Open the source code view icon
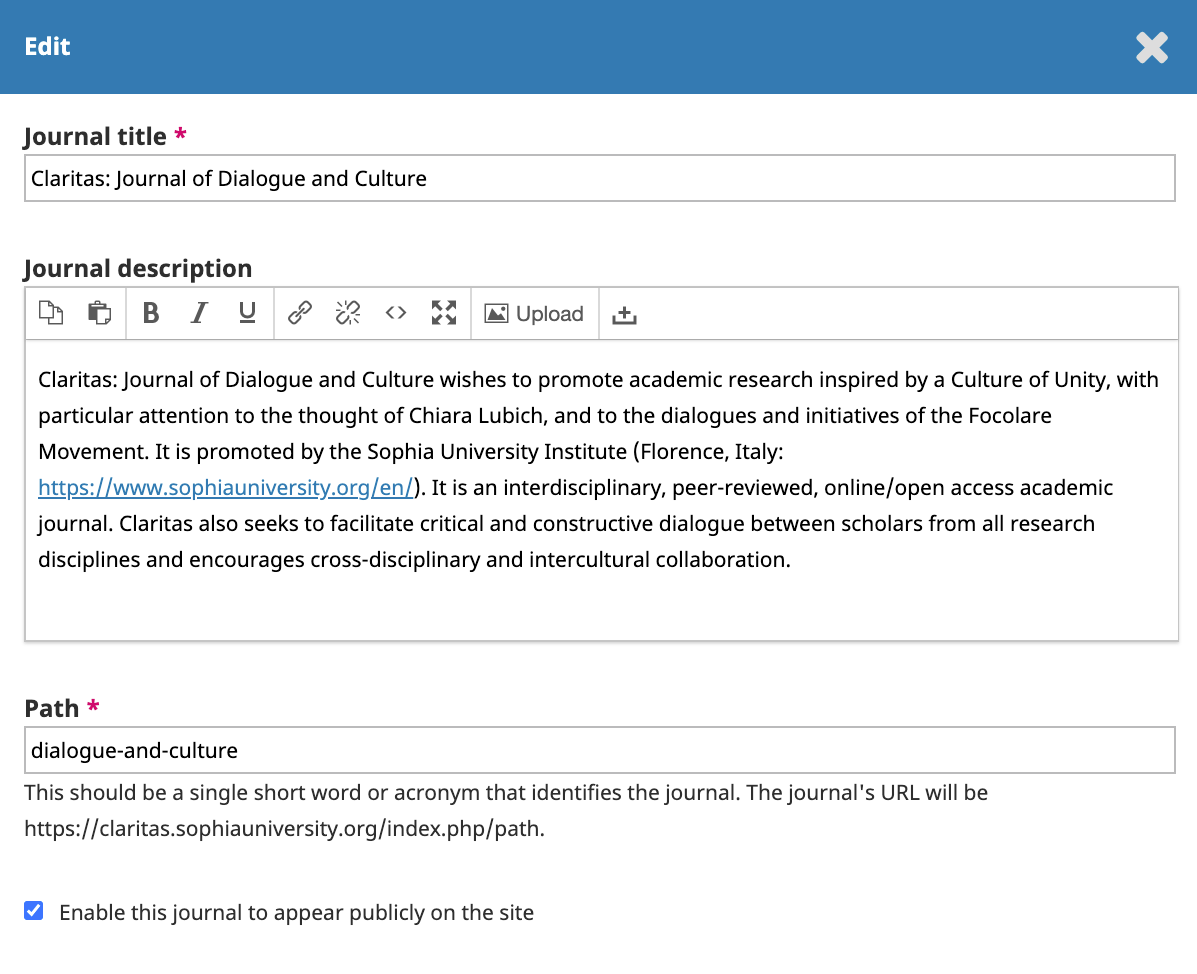The width and height of the screenshot is (1197, 974). click(395, 313)
